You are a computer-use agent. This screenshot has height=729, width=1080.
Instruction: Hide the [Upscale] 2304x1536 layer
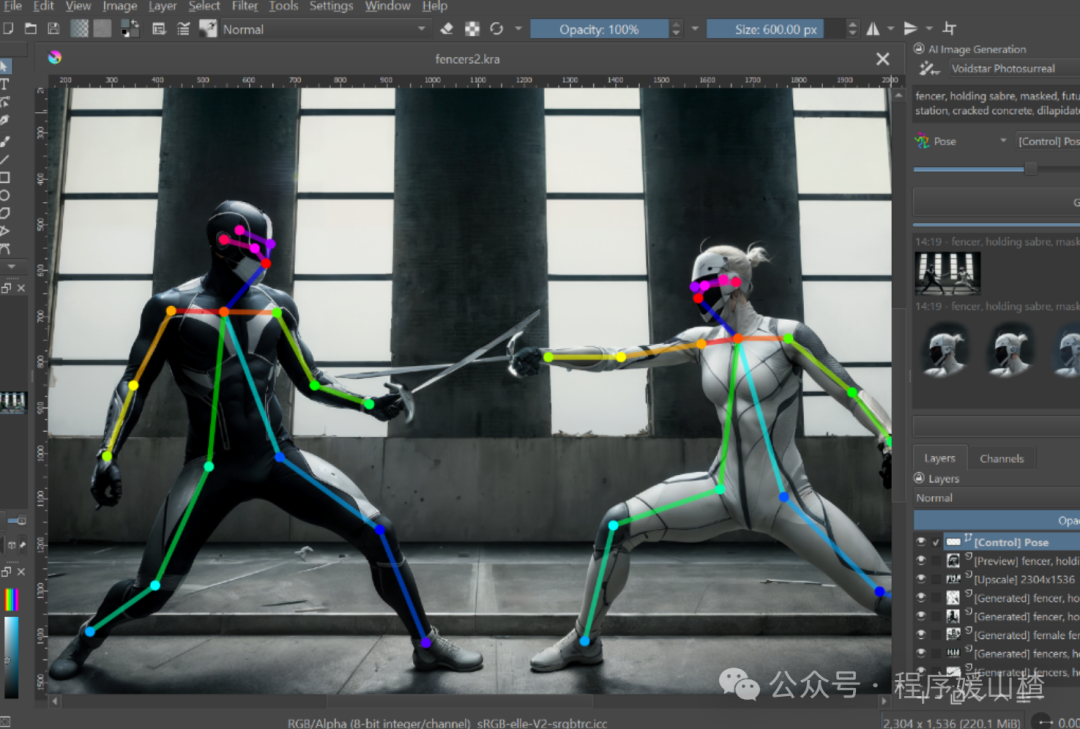[x=921, y=579]
